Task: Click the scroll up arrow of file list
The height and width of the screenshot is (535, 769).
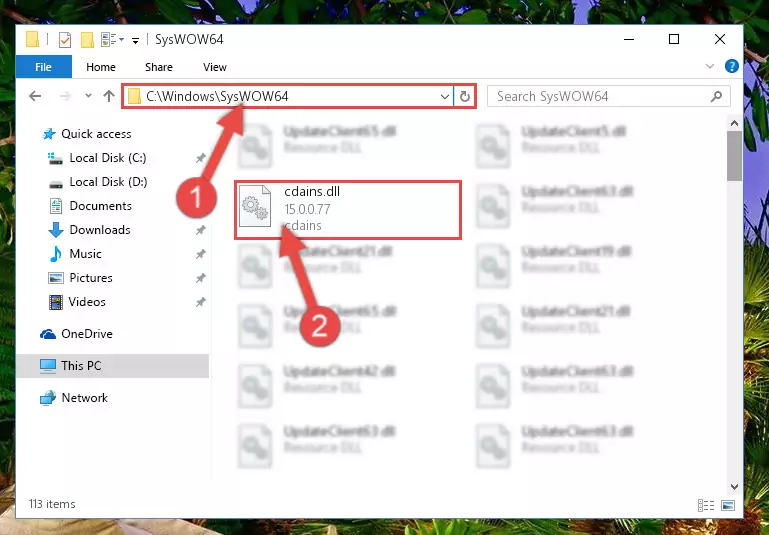Action: tap(734, 124)
